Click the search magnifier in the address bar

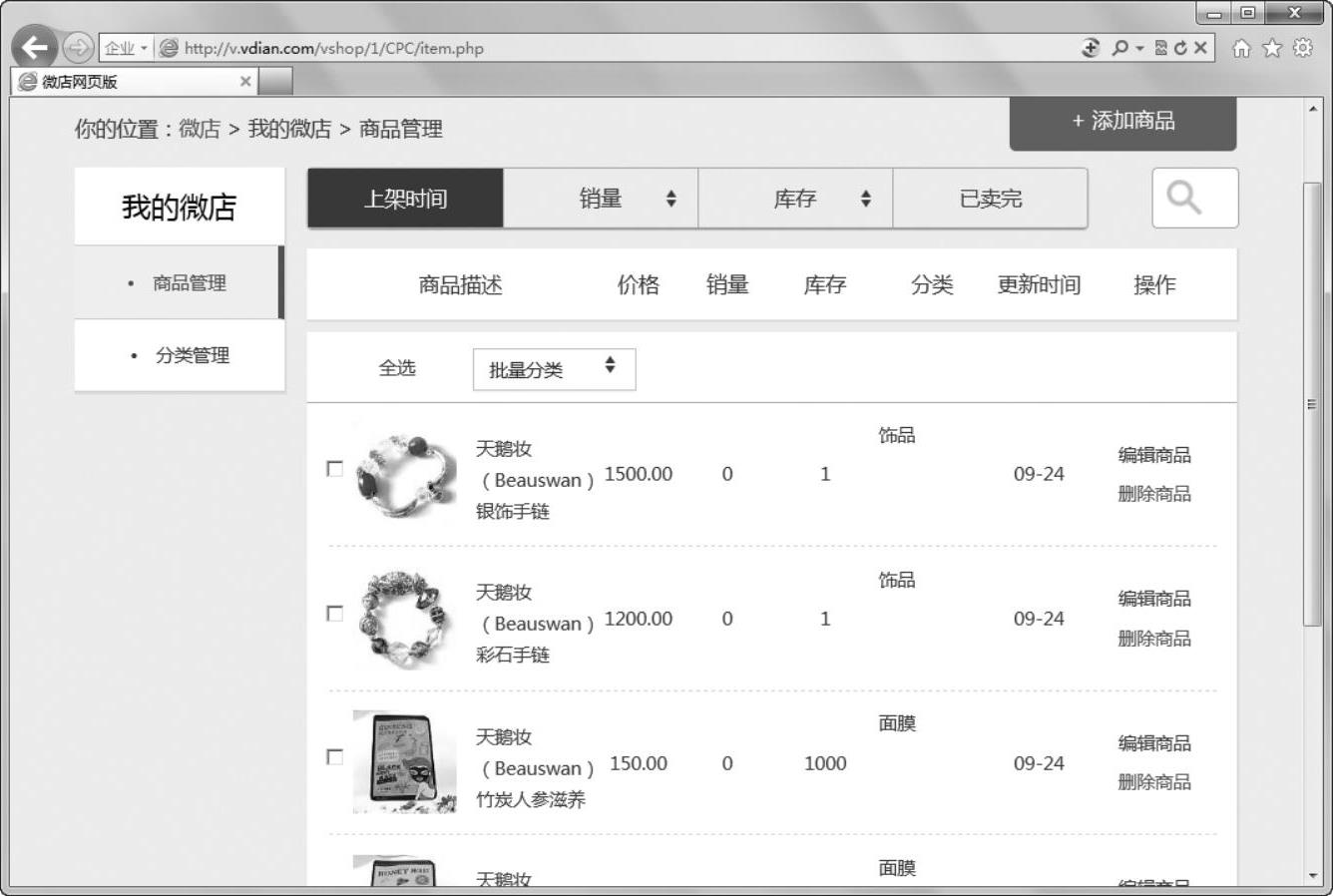pos(1120,48)
